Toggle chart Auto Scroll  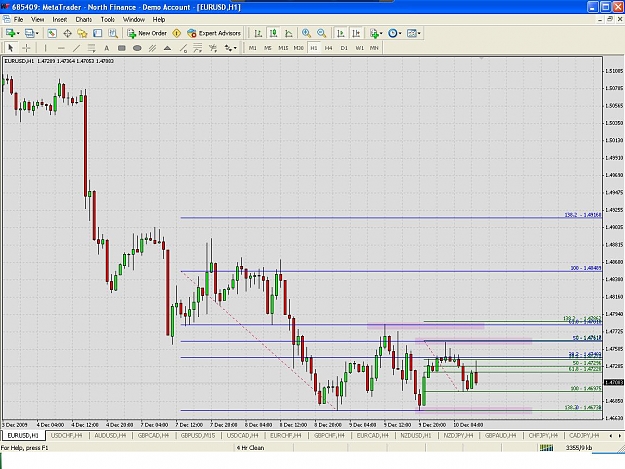pyautogui.click(x=340, y=33)
